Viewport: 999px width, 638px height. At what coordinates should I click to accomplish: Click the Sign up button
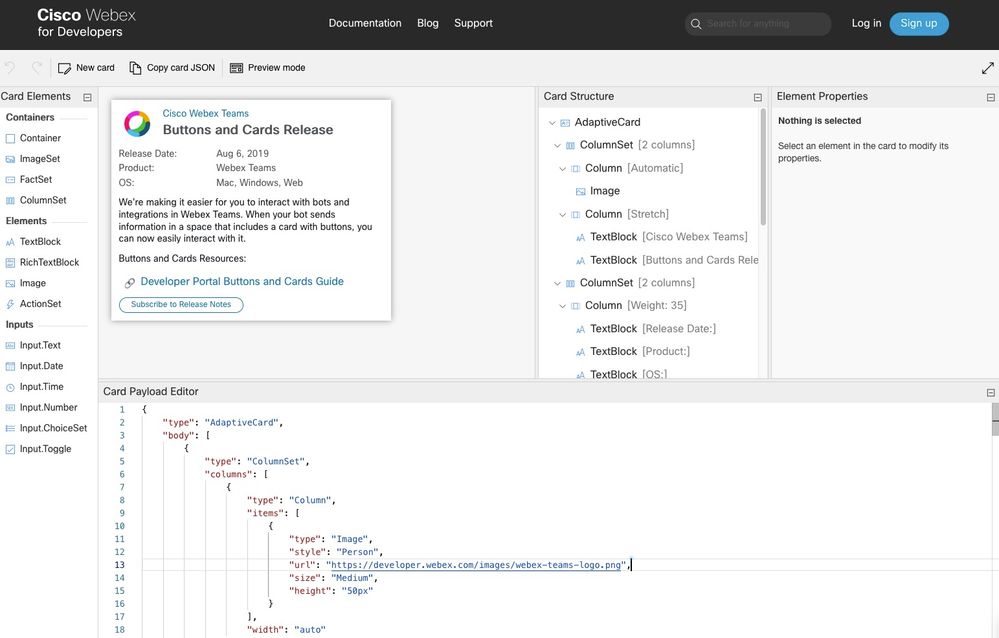[x=919, y=24]
